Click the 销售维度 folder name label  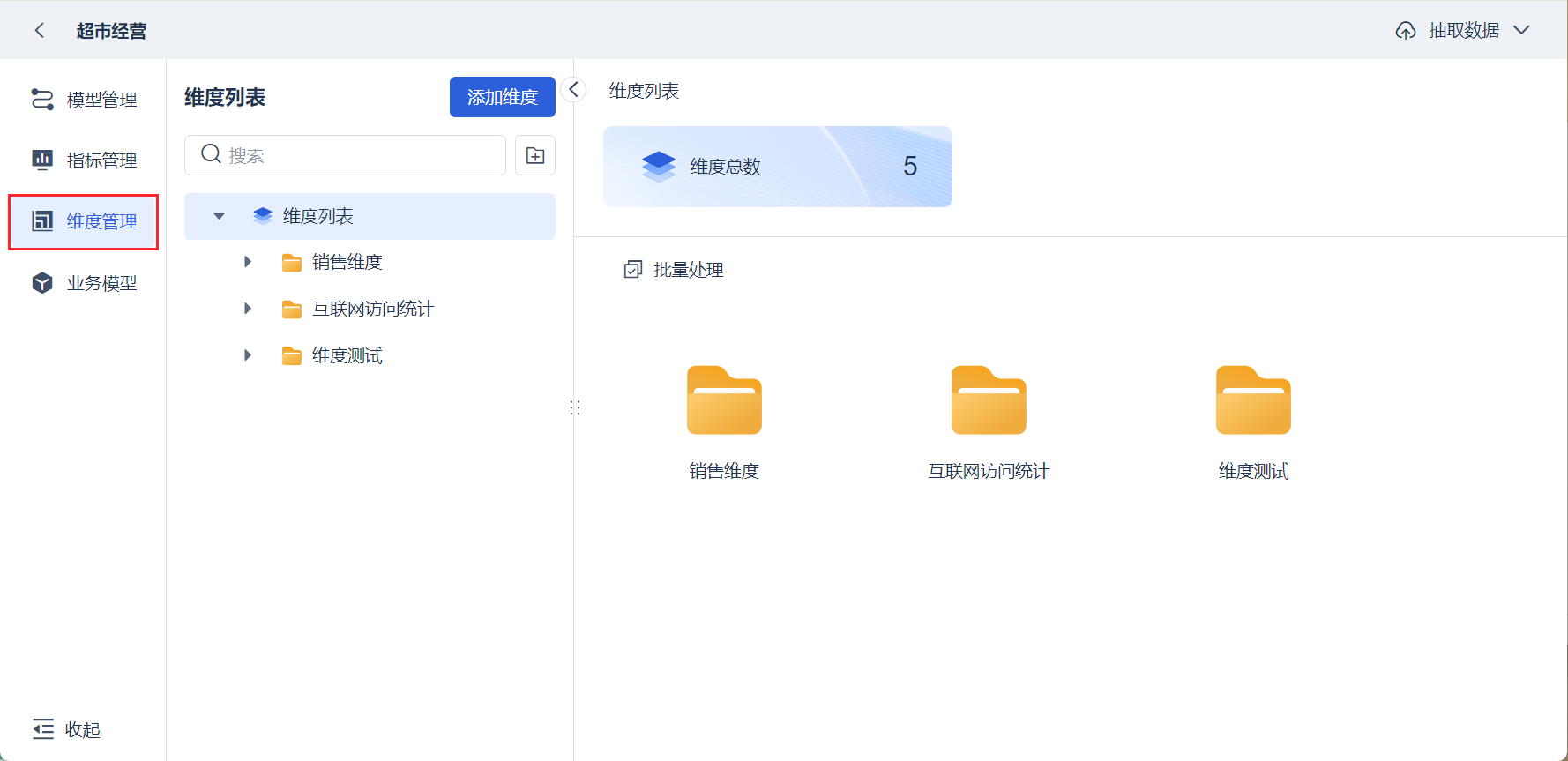coord(724,471)
